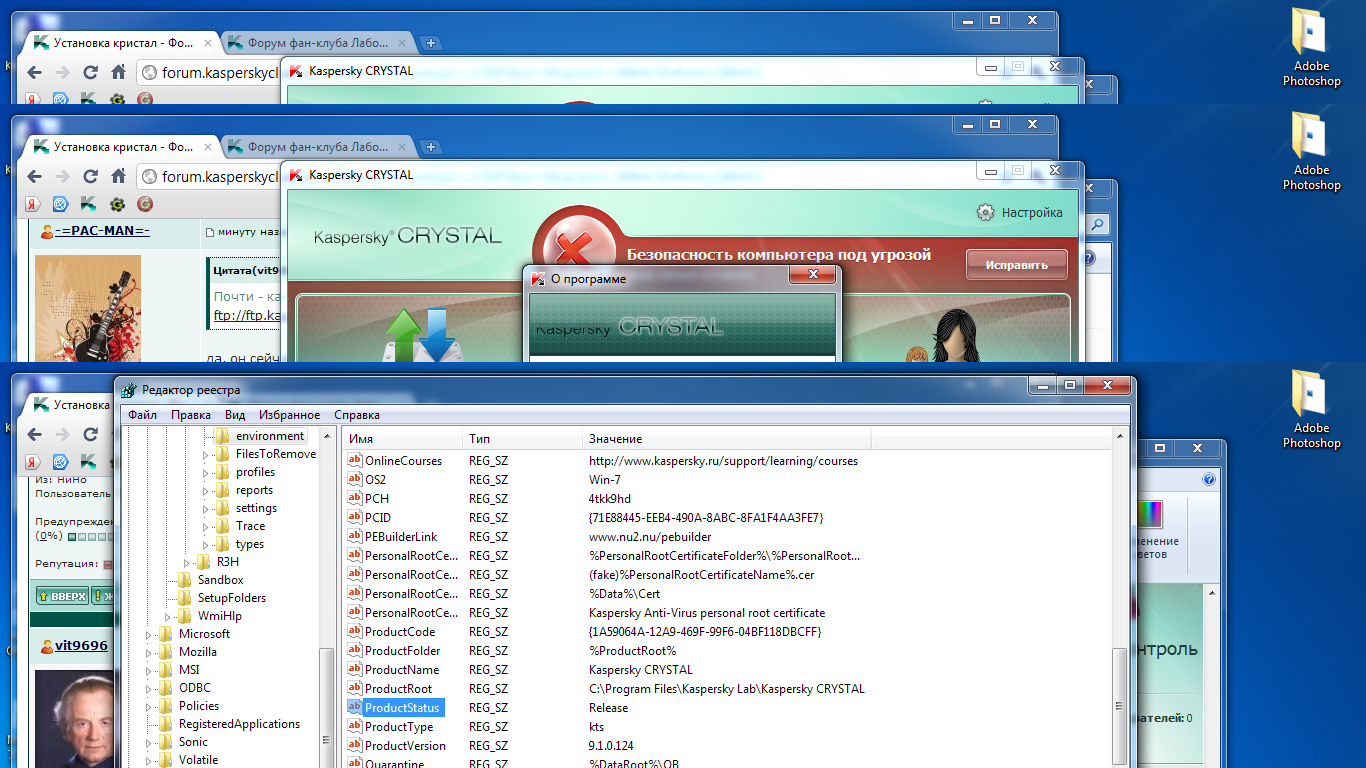This screenshot has height=768, width=1366.
Task: Click the value '9.1.0.124'
Action: click(611, 746)
